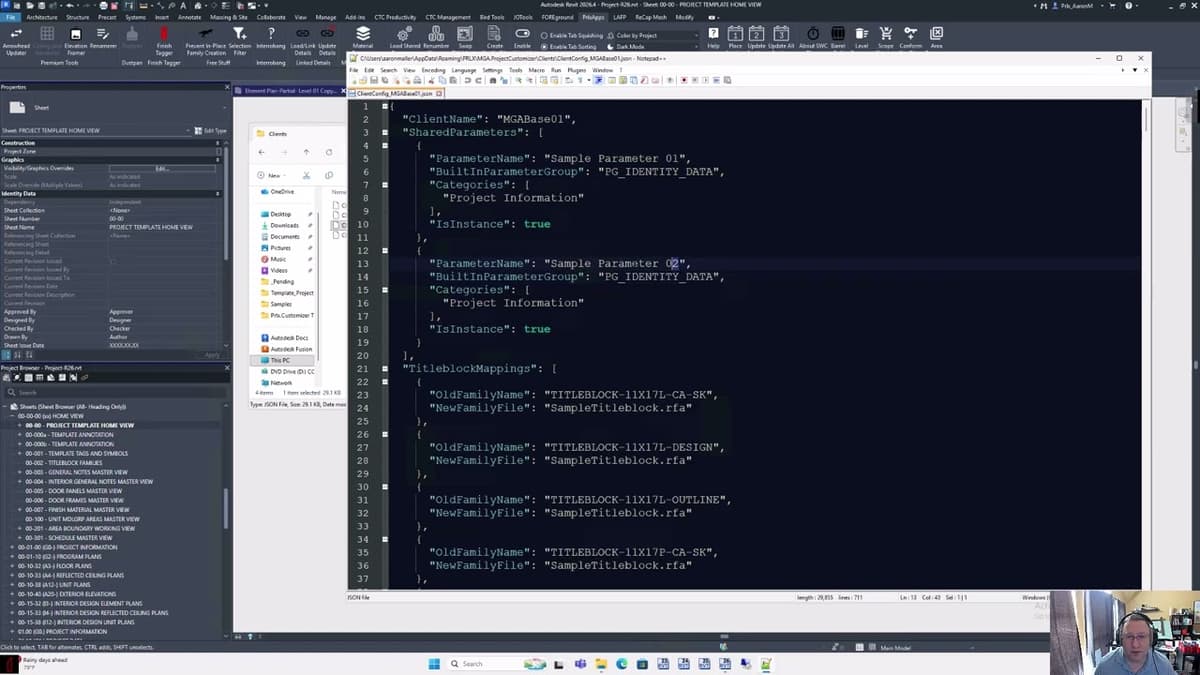Viewport: 1200px width, 675px height.
Task: Expand 00-01-00 PROJECT INFORMATION tree node
Action: tap(12, 547)
